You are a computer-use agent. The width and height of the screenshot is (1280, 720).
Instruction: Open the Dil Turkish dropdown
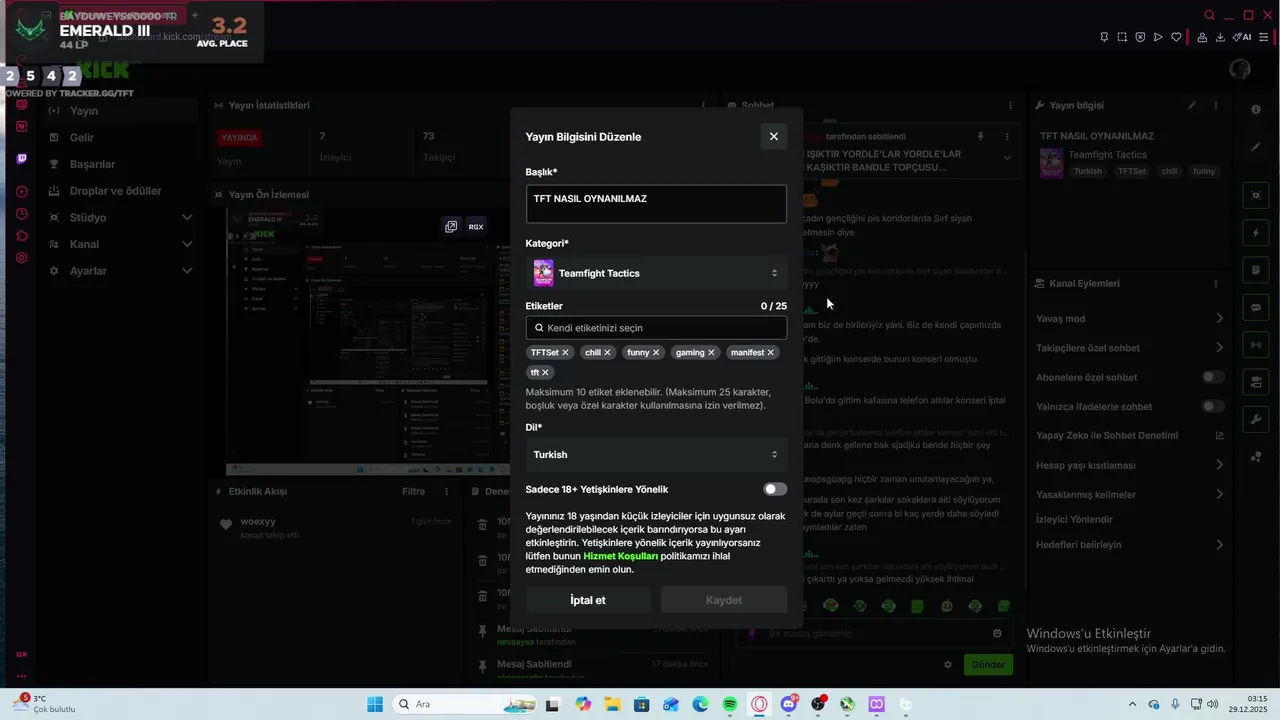pos(656,455)
